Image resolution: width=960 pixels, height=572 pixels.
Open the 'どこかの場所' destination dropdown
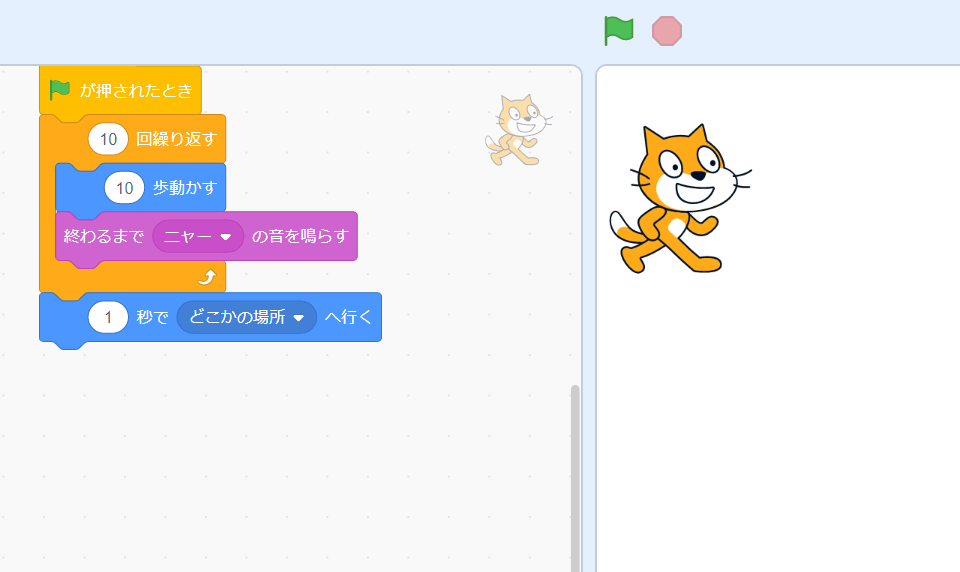pyautogui.click(x=247, y=317)
